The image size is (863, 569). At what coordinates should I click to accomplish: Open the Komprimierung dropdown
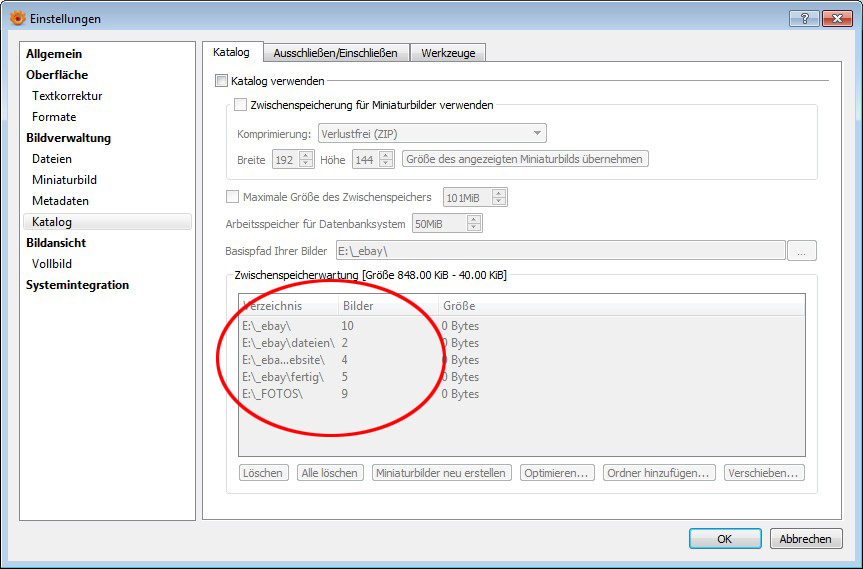coord(432,133)
